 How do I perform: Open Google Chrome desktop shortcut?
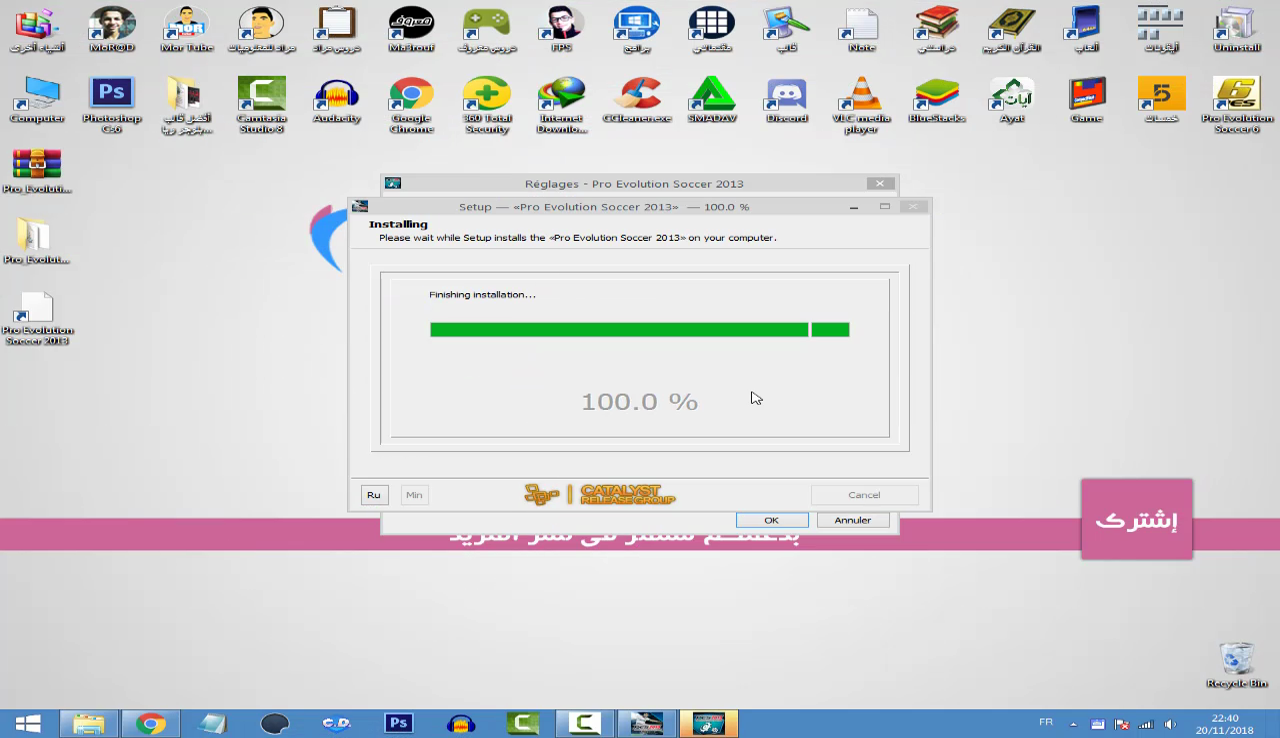[x=411, y=105]
